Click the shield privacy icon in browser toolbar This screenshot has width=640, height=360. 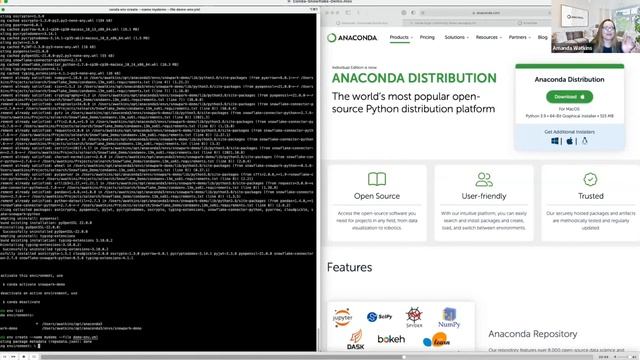pos(403,13)
